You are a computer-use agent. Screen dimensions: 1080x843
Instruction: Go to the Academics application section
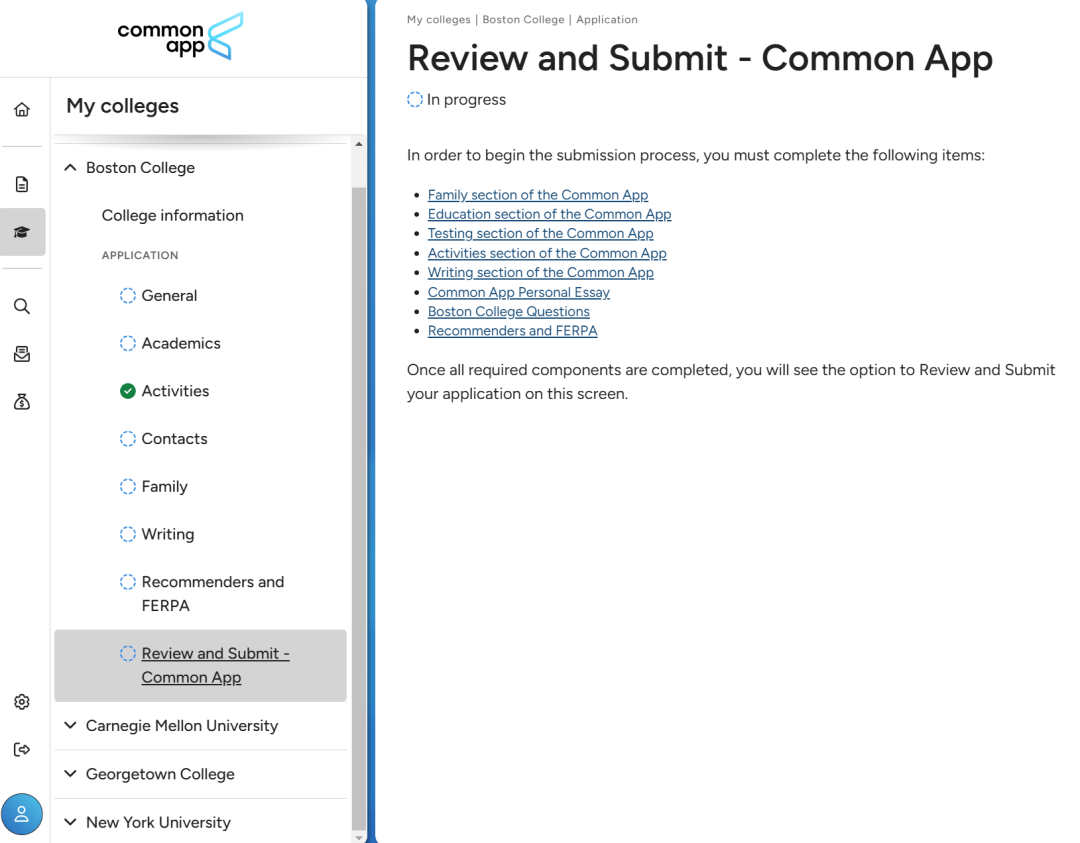click(181, 343)
